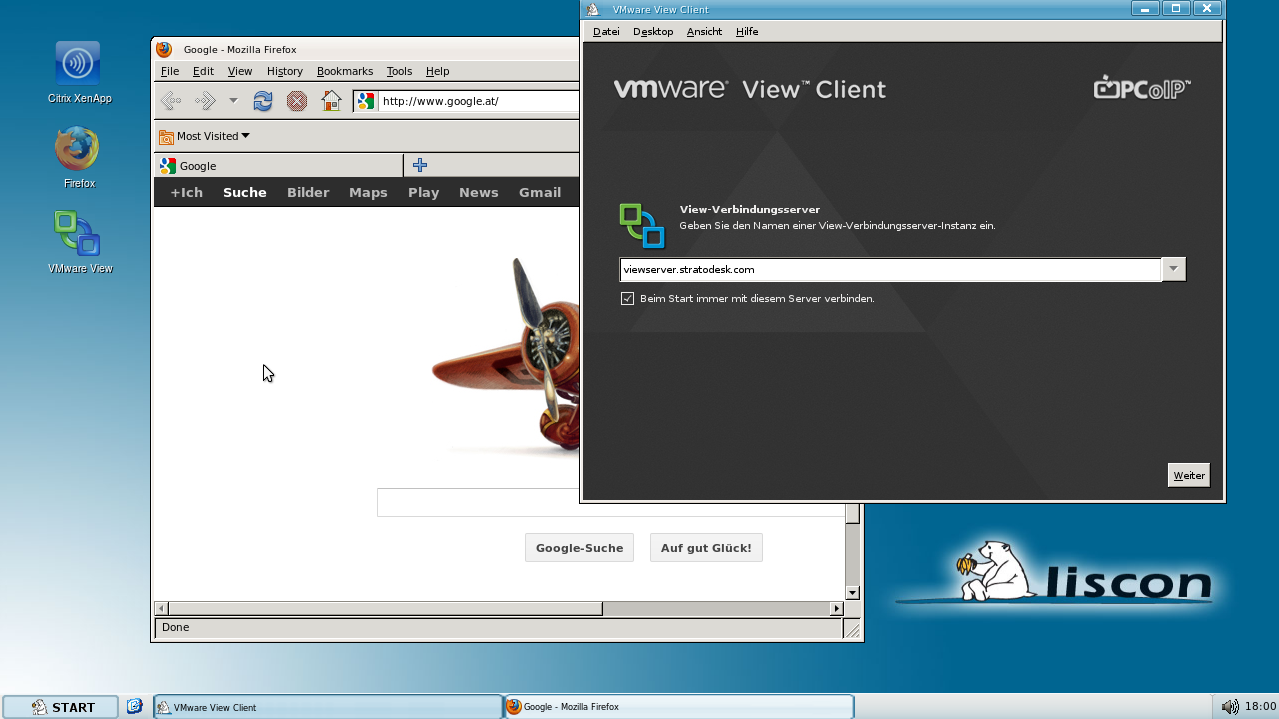Click the View connection server icon
This screenshot has width=1279, height=719.
point(642,225)
